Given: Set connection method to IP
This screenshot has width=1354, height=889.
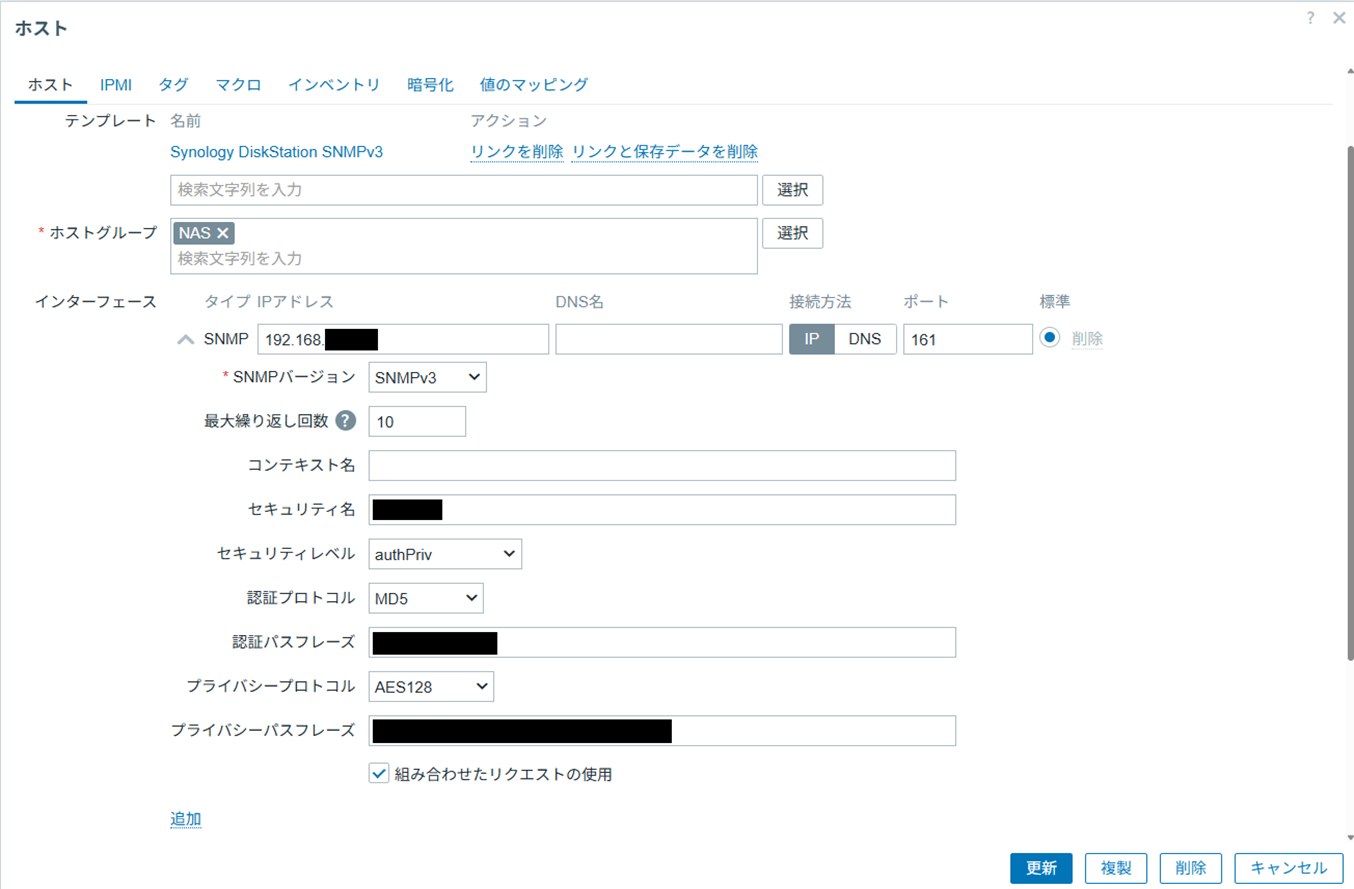Looking at the screenshot, I should pos(812,339).
